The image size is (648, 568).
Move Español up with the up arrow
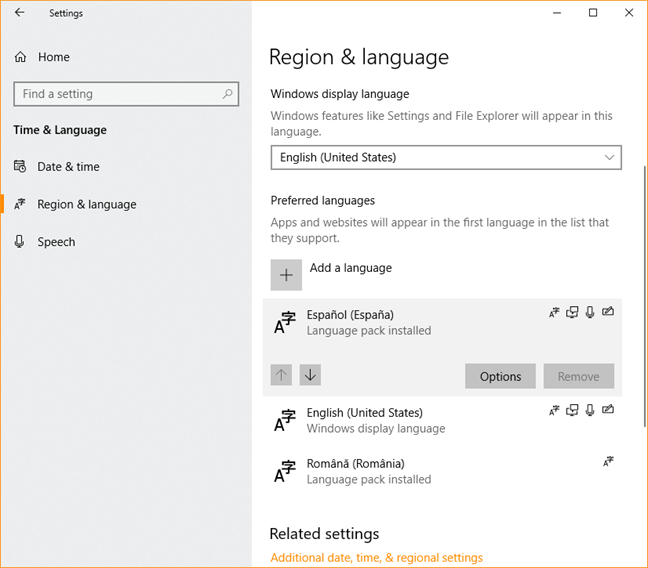[x=281, y=375]
